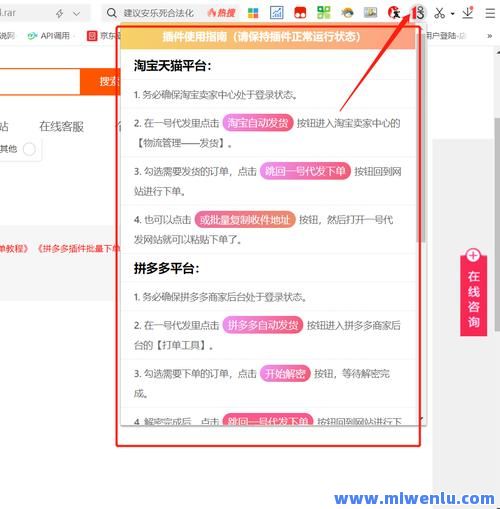Click the orange 搜索 button on page
Screen dimensions: 500x509
pos(100,82)
